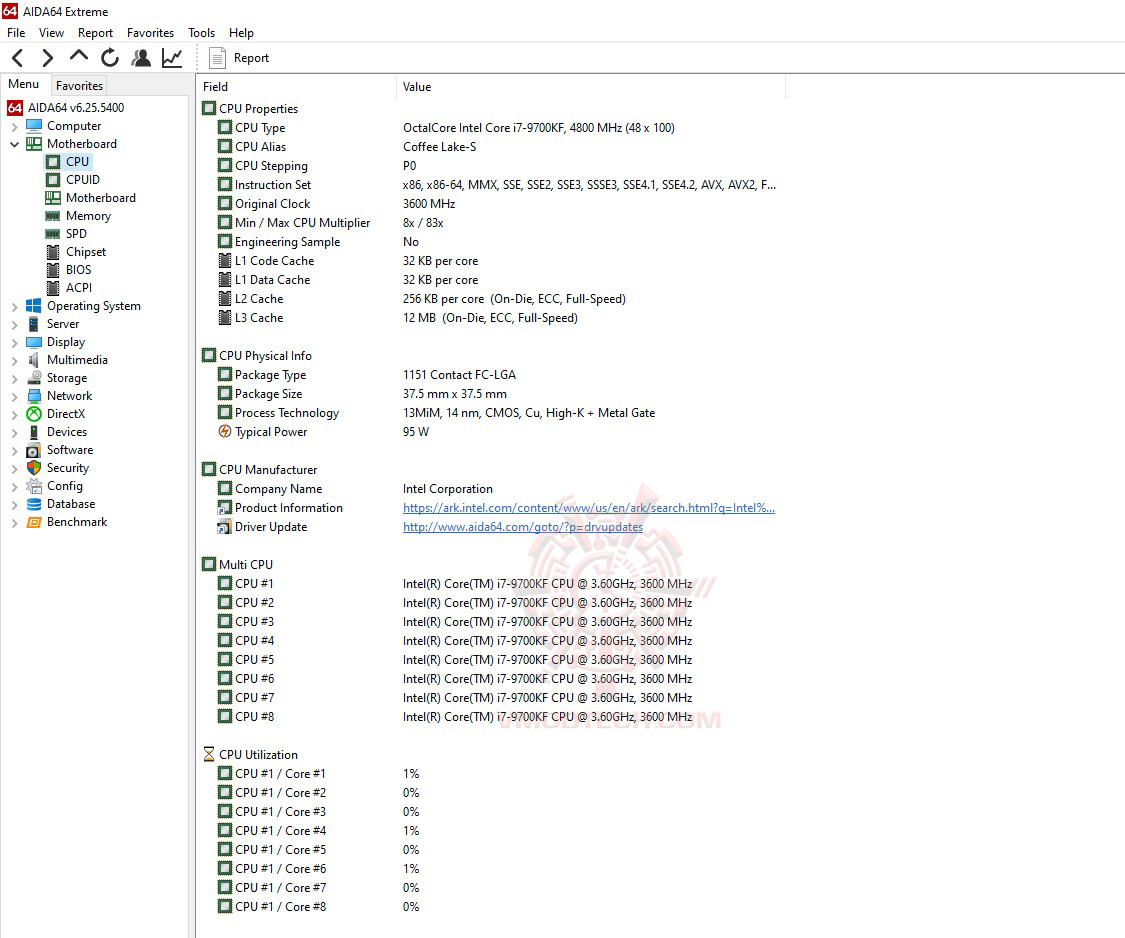Select the BIOS icon in tree
Viewport: 1125px width, 938px height.
(53, 270)
